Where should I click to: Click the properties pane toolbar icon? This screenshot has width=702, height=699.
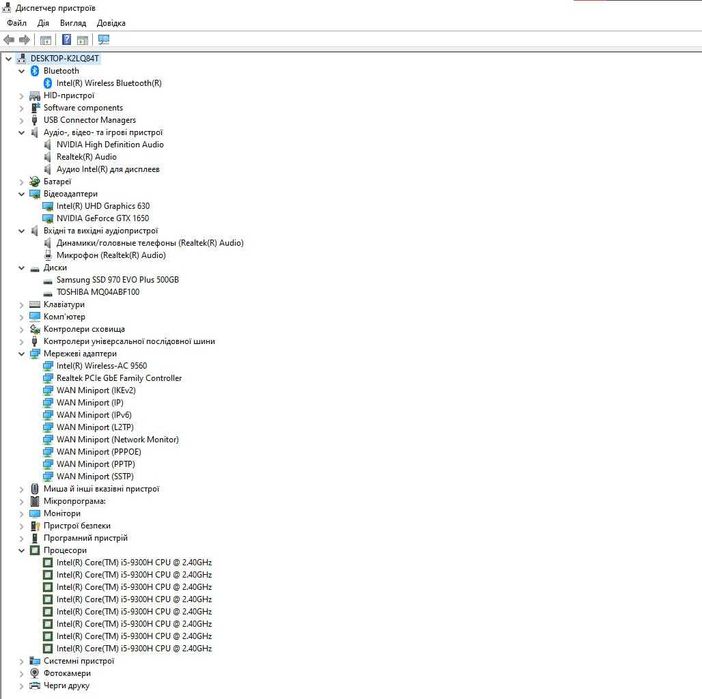(x=82, y=40)
